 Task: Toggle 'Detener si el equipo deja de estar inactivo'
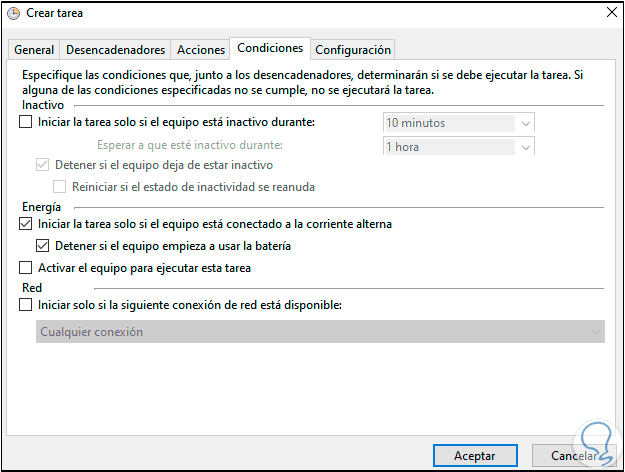43,165
